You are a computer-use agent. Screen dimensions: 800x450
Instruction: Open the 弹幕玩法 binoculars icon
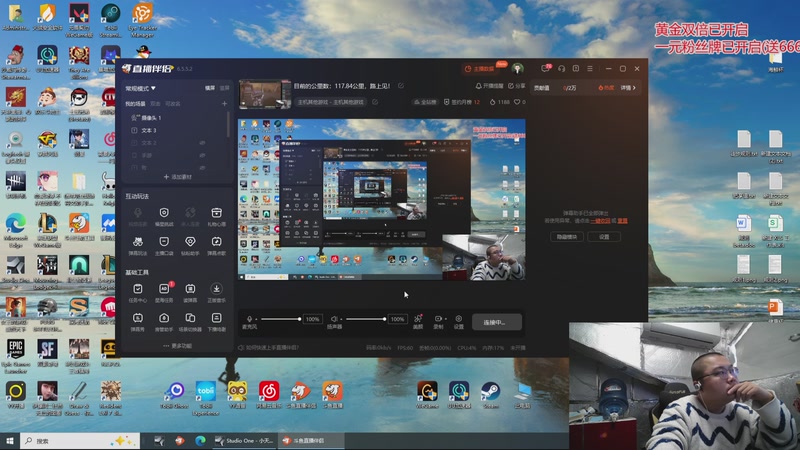[137, 242]
